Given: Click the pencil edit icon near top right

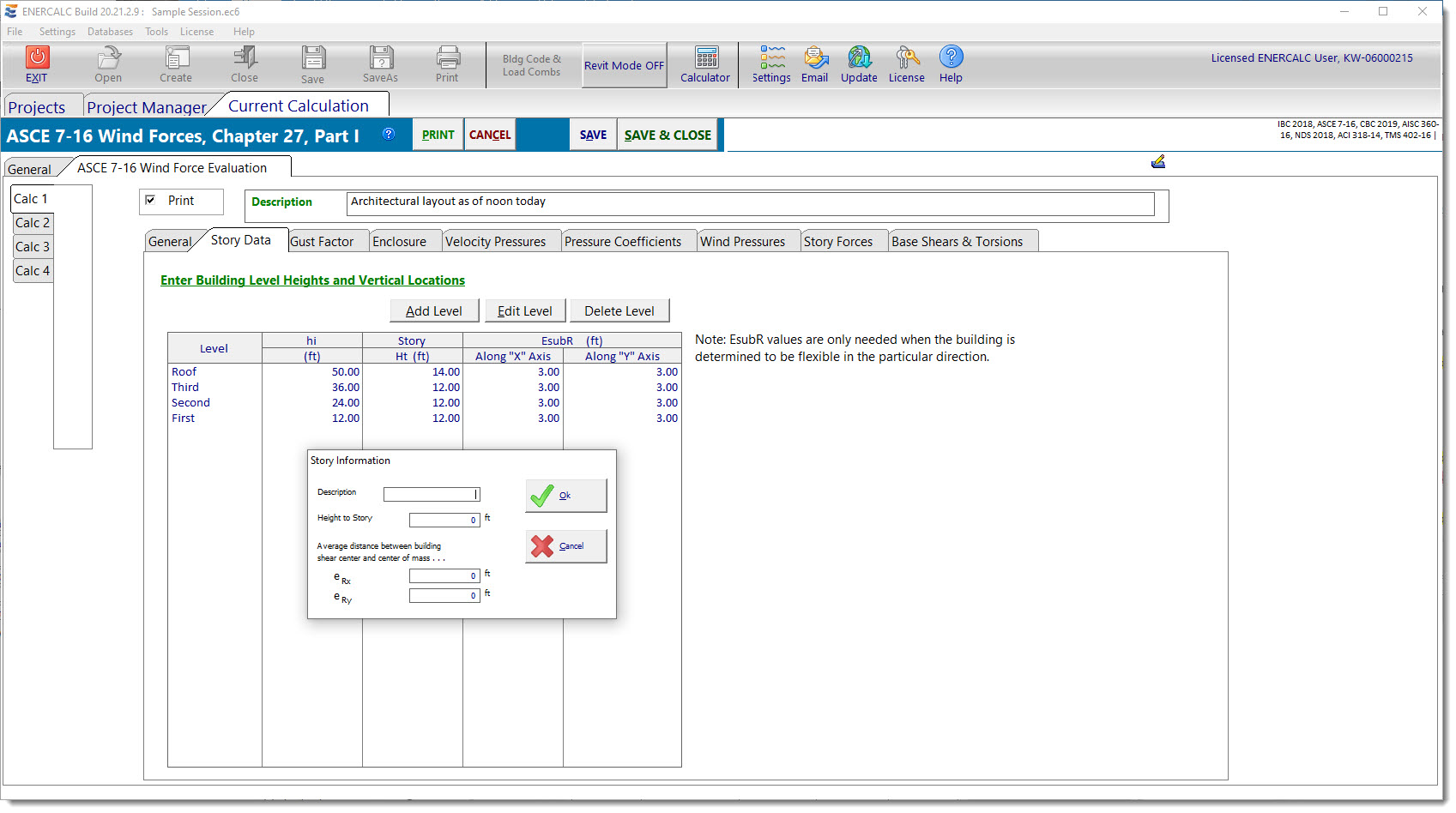Looking at the screenshot, I should tap(1157, 161).
